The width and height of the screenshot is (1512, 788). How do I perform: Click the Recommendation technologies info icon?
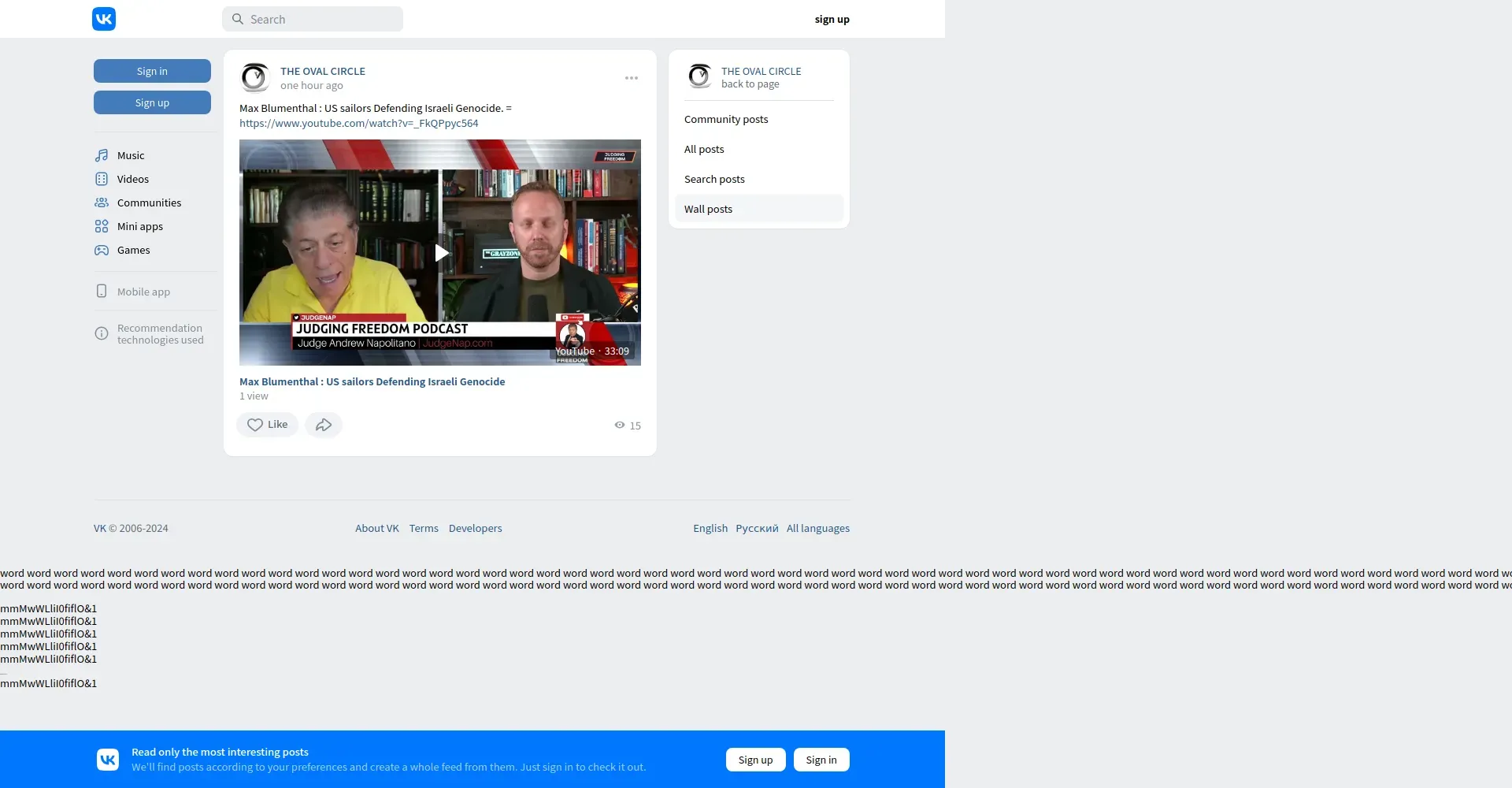102,333
